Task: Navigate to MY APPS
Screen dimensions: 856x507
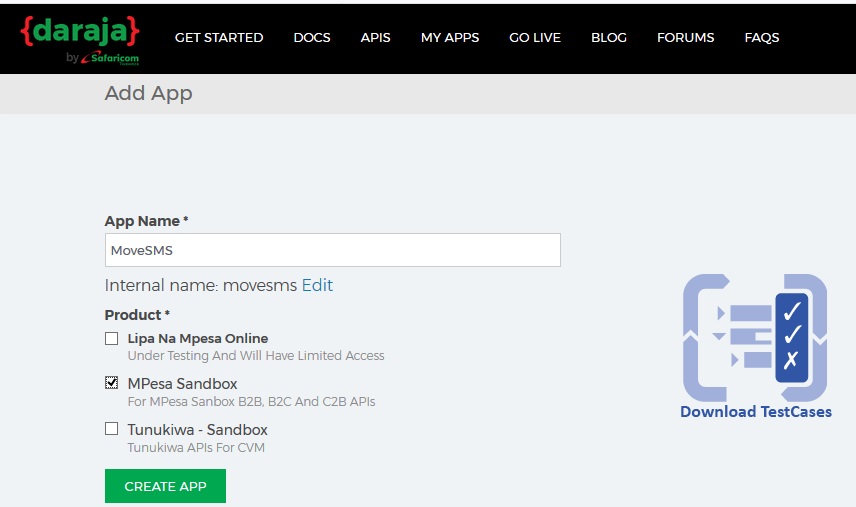Action: (450, 38)
